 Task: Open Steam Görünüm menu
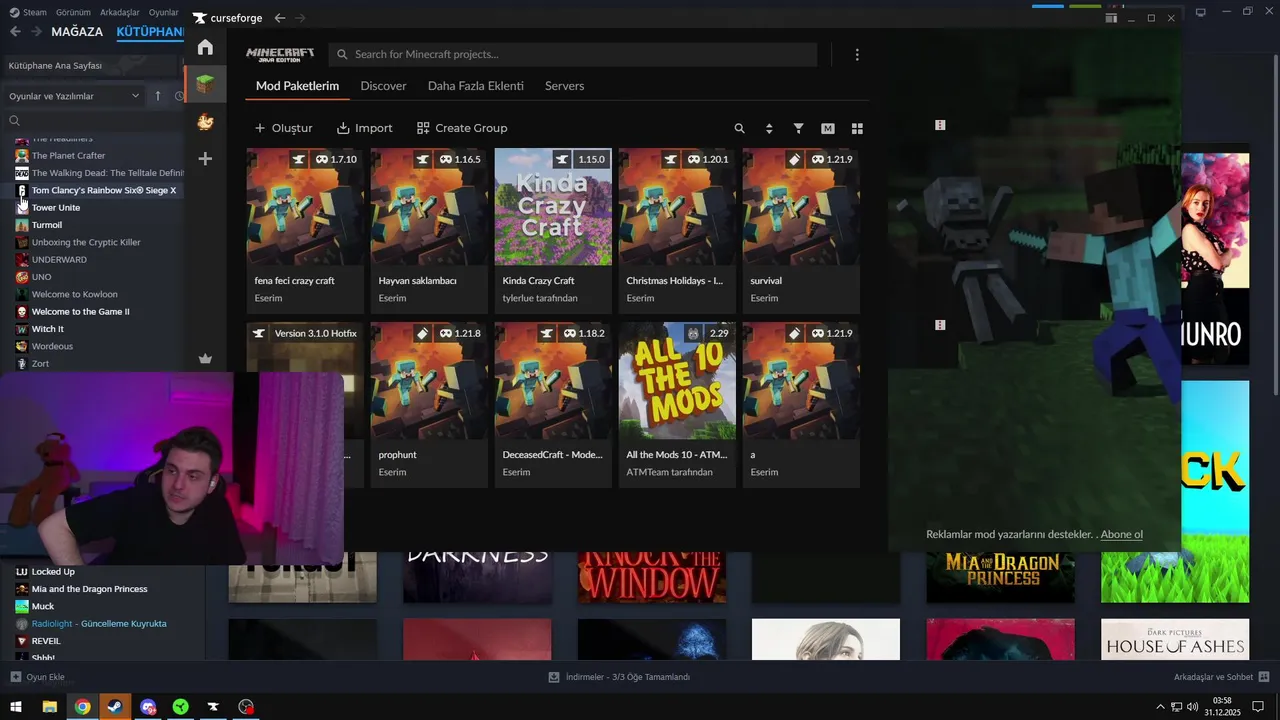(x=73, y=12)
